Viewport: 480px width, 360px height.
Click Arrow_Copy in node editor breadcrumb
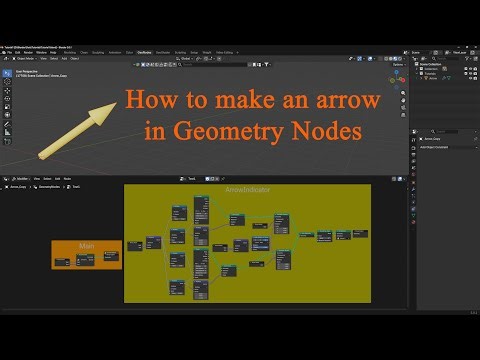pyautogui.click(x=18, y=187)
